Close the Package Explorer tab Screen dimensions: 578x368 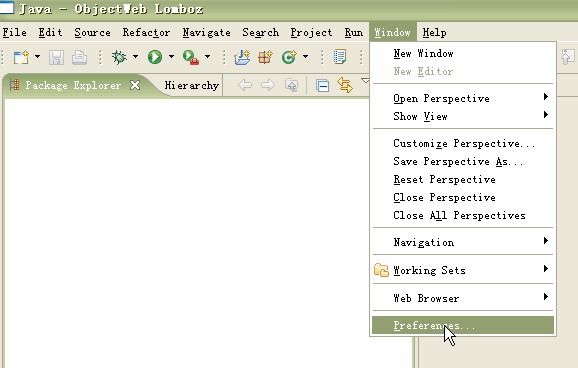click(135, 85)
